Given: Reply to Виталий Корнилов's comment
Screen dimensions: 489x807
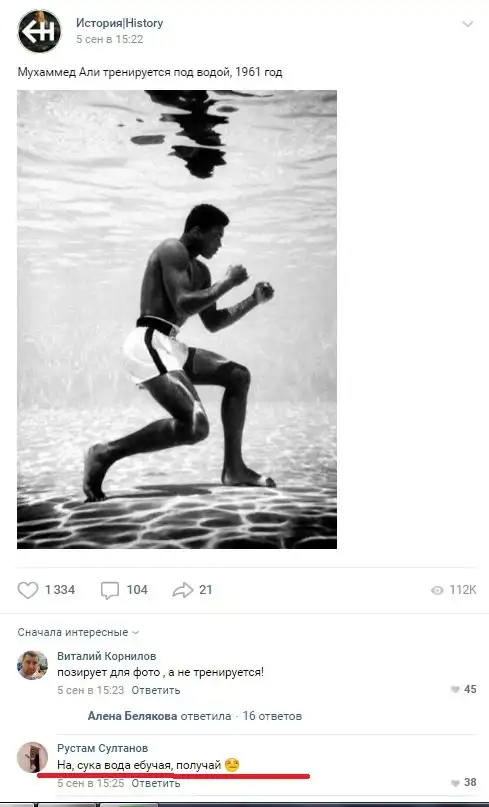Looking at the screenshot, I should pos(155,690).
